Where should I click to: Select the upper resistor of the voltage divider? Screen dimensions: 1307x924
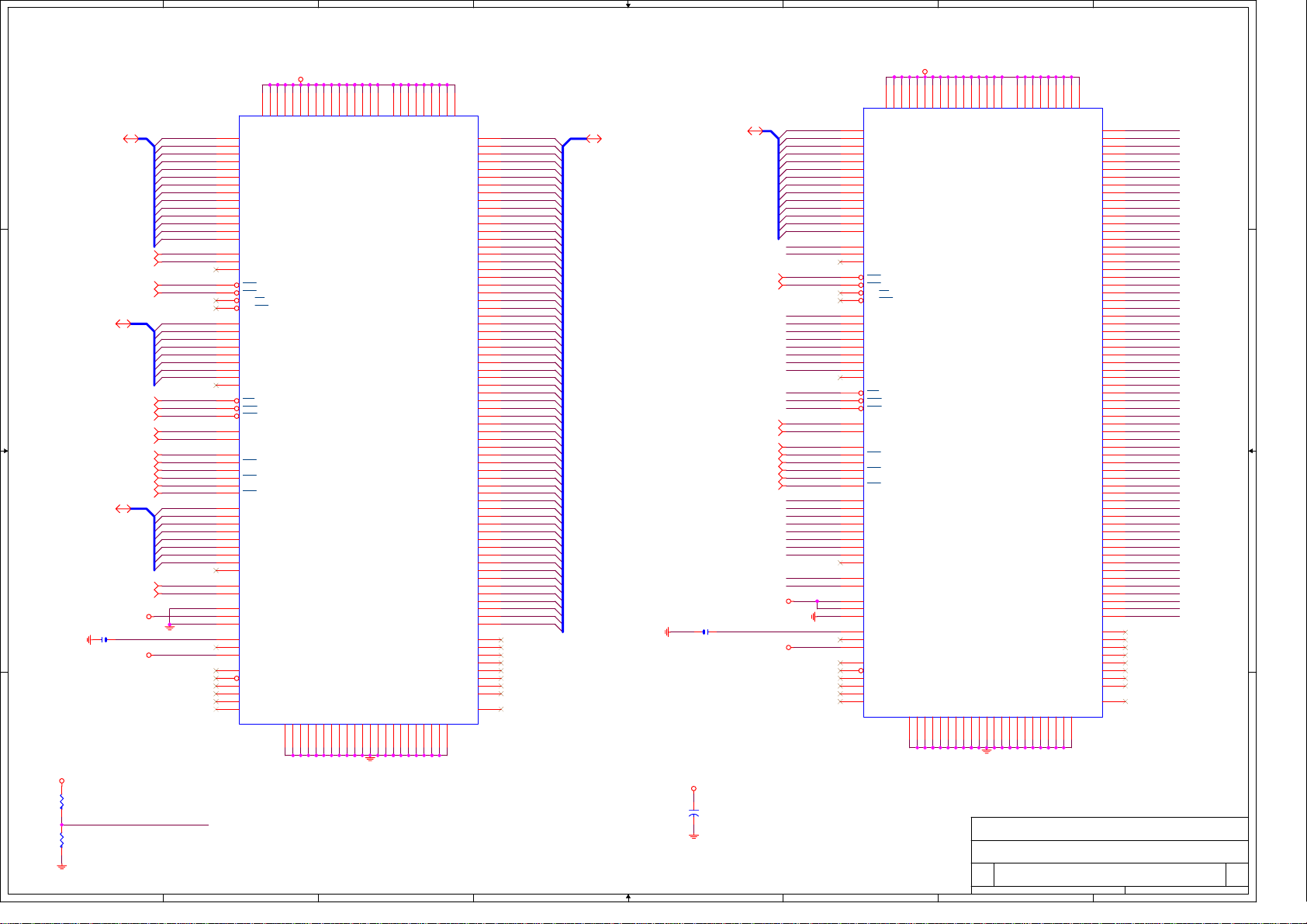tap(61, 802)
